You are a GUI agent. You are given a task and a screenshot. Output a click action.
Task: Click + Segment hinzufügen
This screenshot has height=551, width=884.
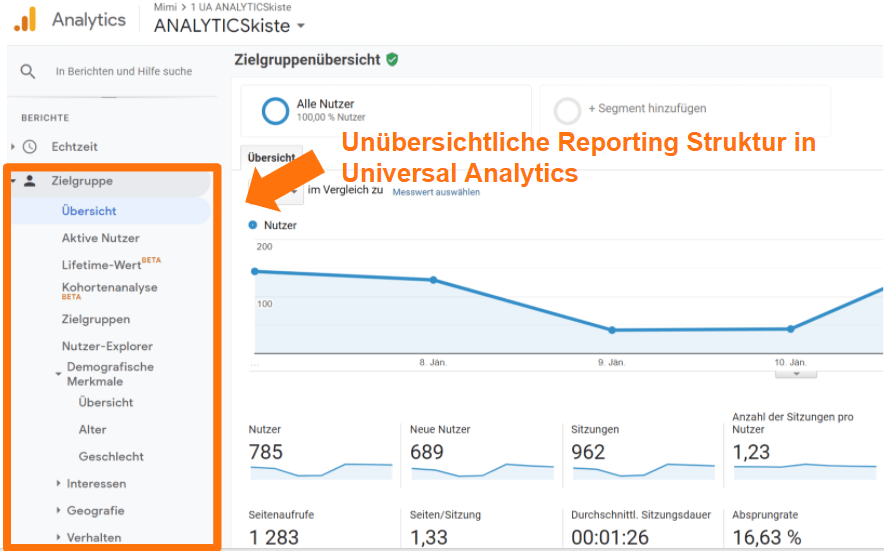tap(647, 108)
